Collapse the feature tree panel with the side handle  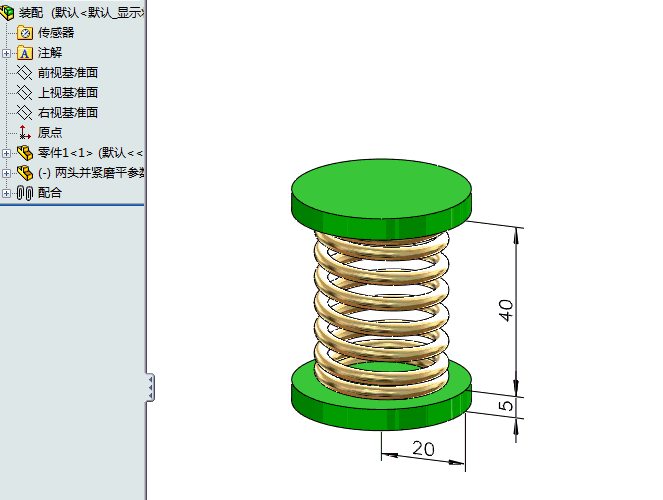click(151, 387)
